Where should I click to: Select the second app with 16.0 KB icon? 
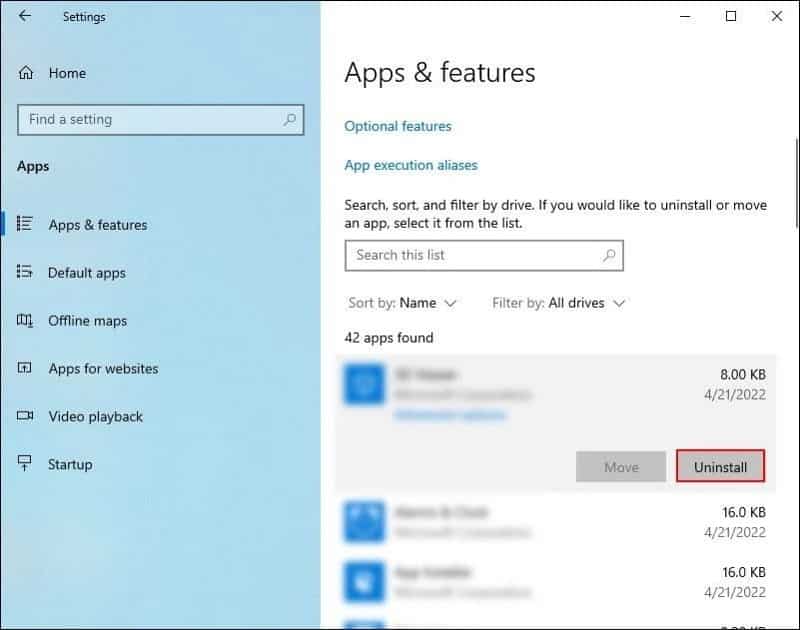(x=364, y=521)
